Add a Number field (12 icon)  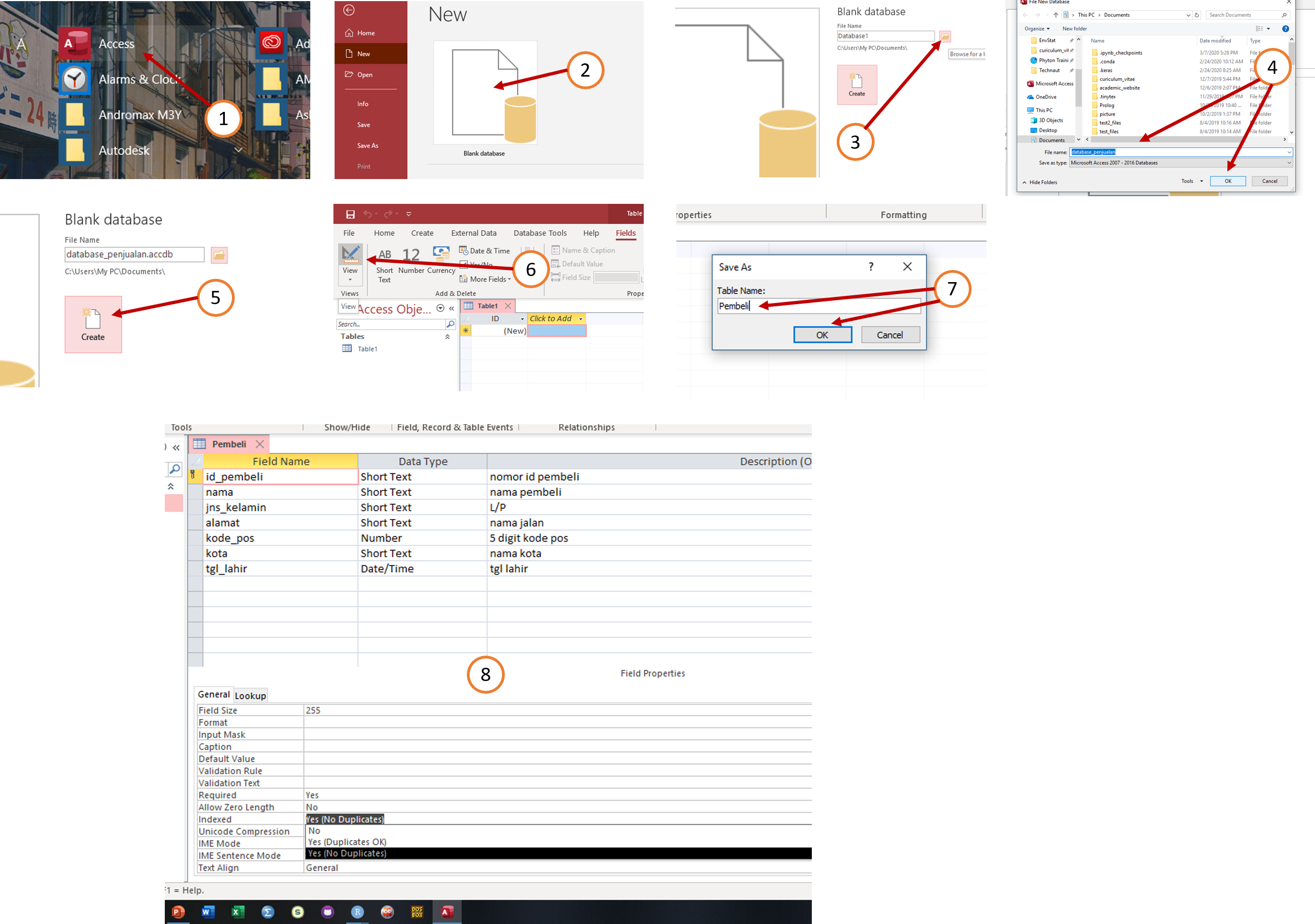(411, 255)
